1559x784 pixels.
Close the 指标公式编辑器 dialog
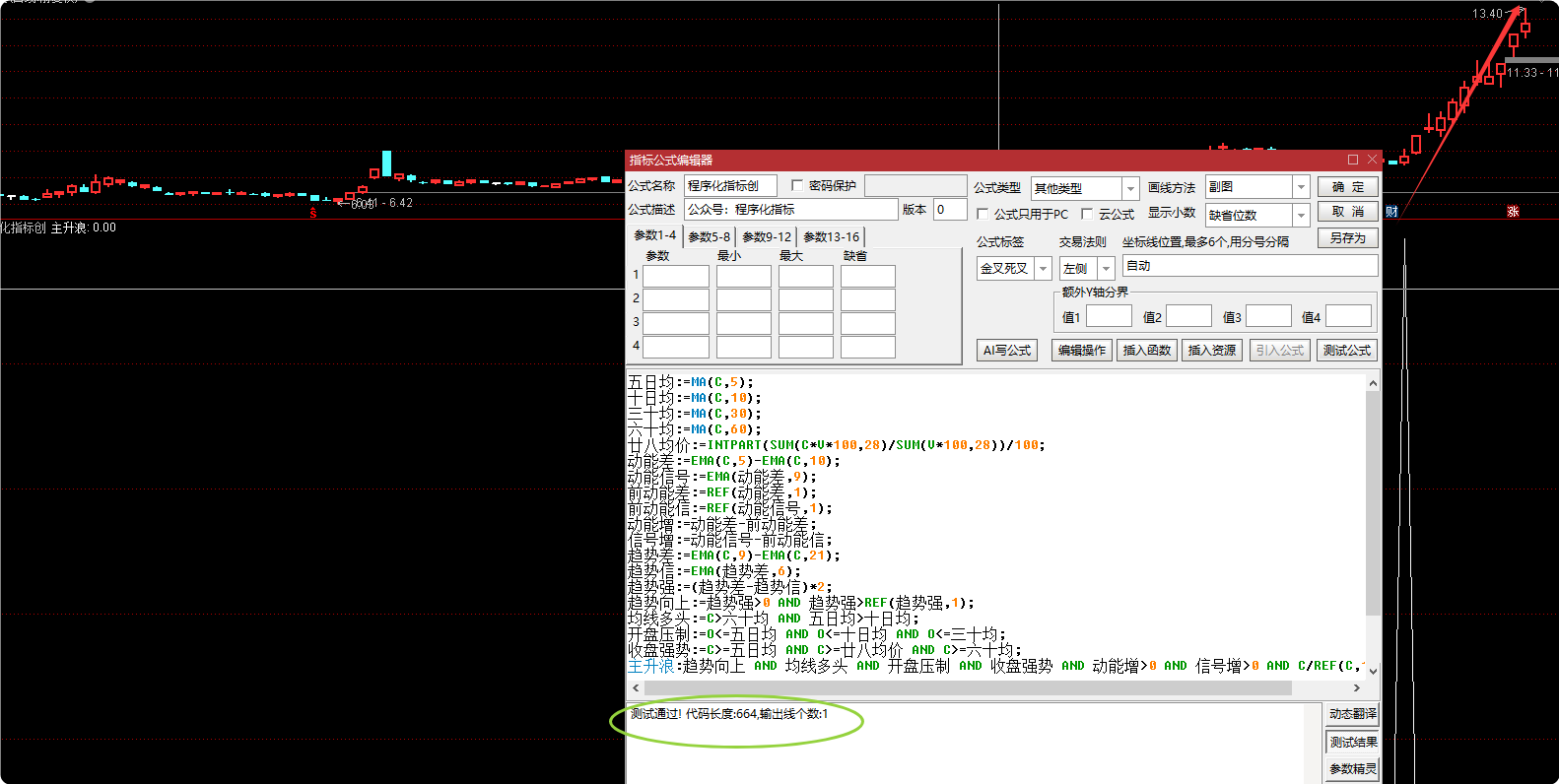[1372, 160]
